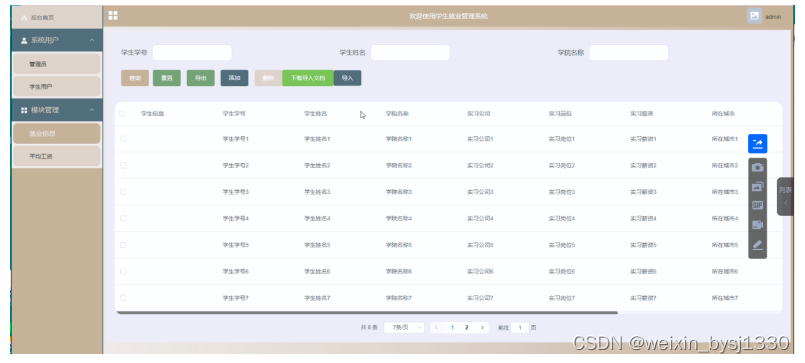Click the cell 实习岗位6
This screenshot has height=363, width=805.
pyautogui.click(x=562, y=271)
